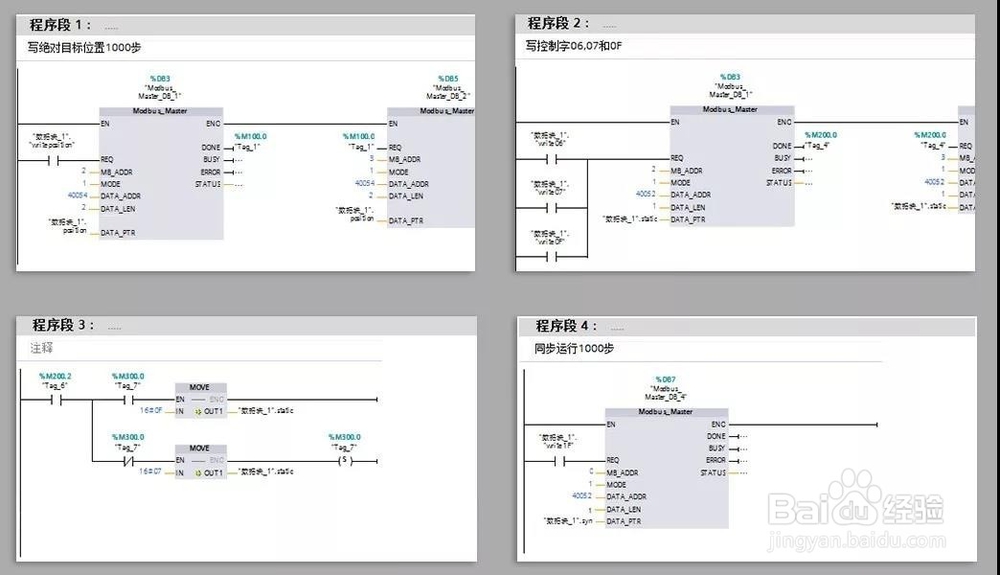The image size is (1000, 575).
Task: Select the 程序段 3 network title
Action: 63,325
